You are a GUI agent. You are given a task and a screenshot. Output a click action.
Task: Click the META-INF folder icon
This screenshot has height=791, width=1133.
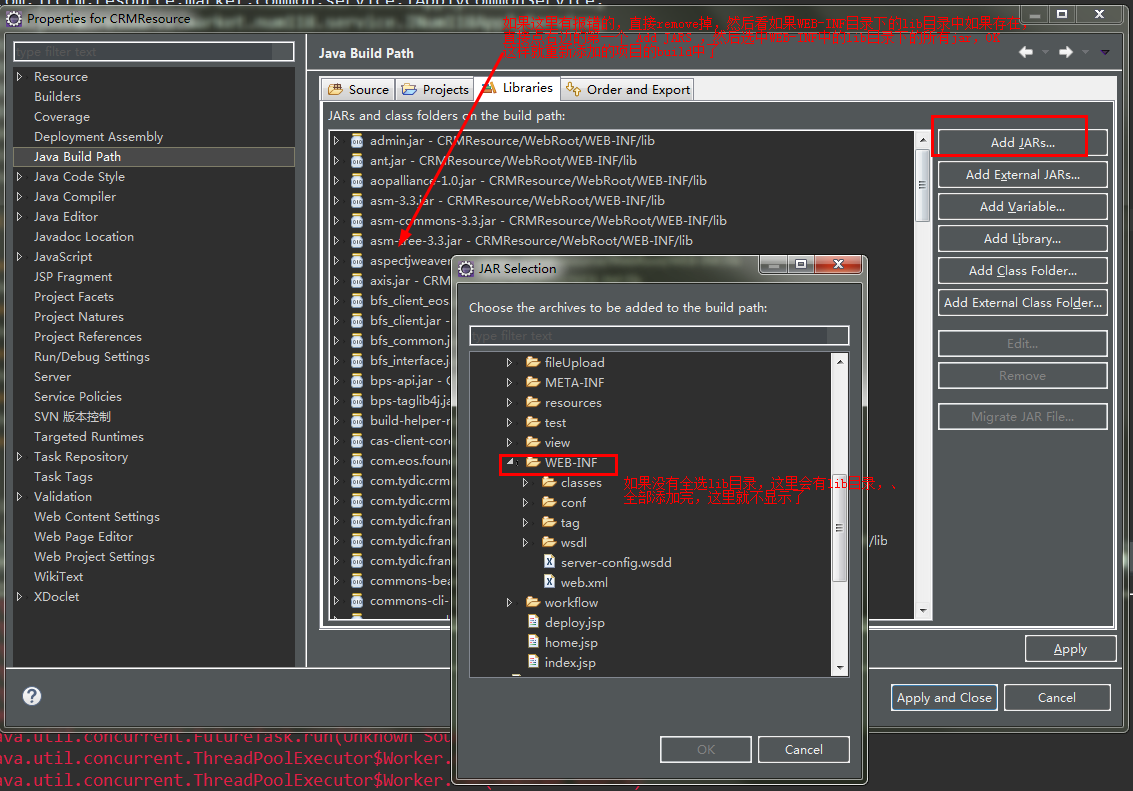coord(533,382)
